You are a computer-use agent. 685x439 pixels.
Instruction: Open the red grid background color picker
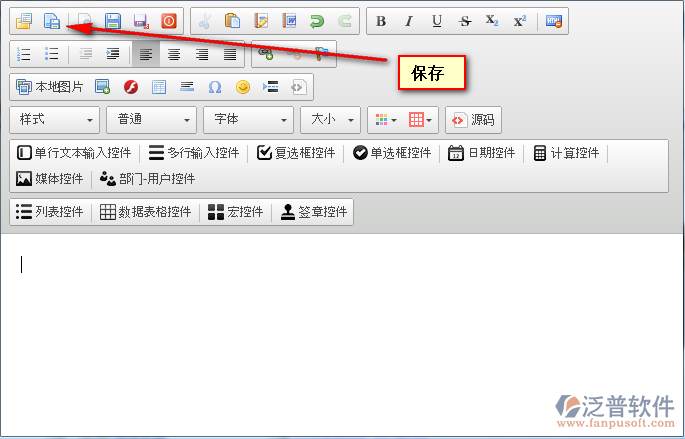420,120
